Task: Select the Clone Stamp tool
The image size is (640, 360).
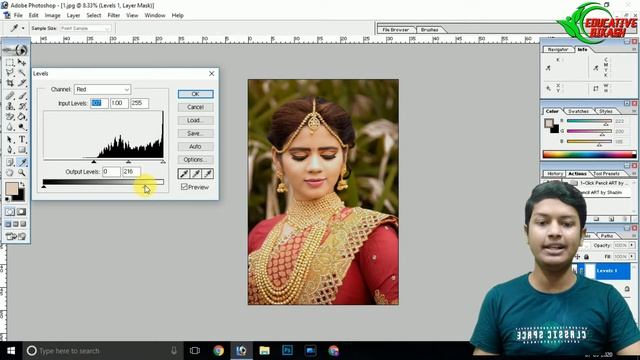Action: 10,106
